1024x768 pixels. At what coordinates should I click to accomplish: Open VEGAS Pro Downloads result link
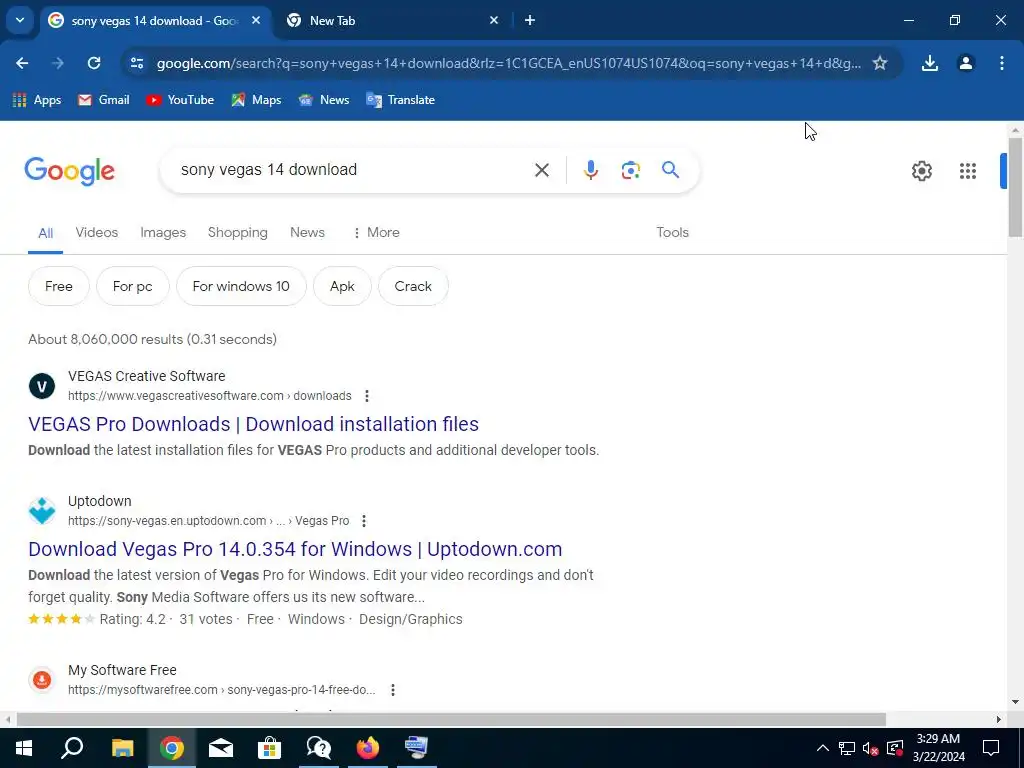click(253, 424)
